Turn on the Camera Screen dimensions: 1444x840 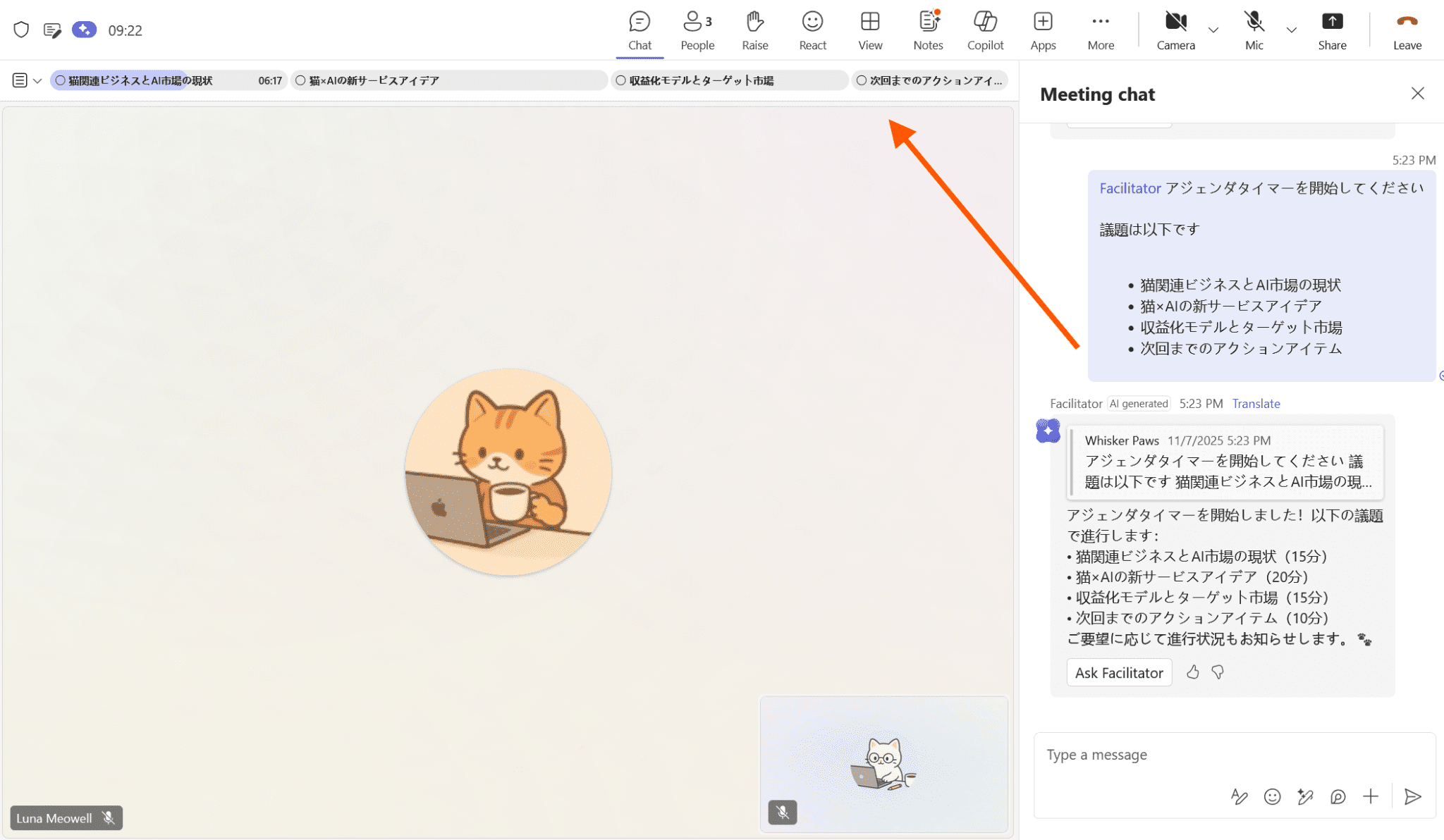[x=1175, y=30]
